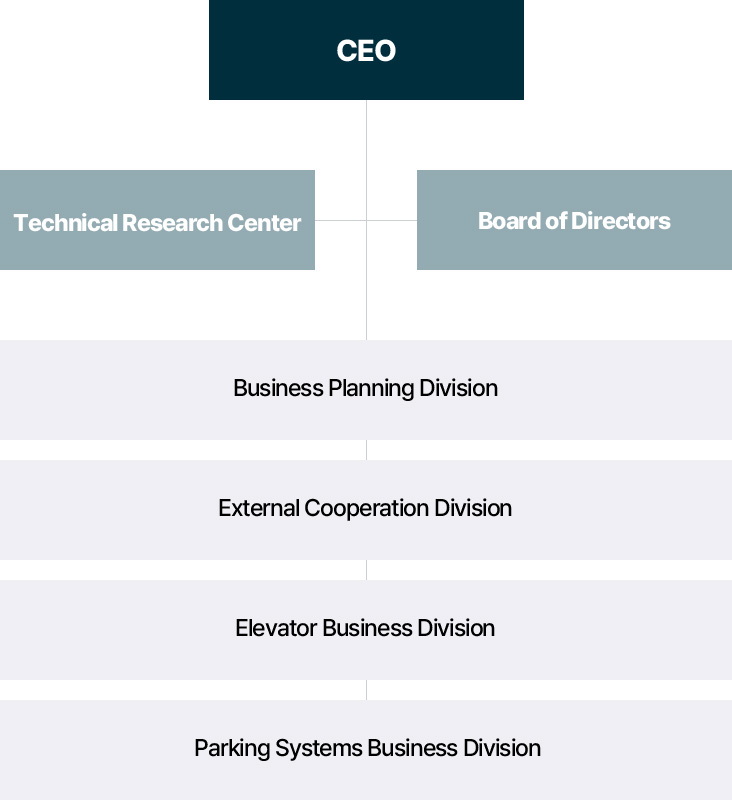Click connector line leading to Technical Research Center
This screenshot has height=800, width=732.
click(340, 220)
